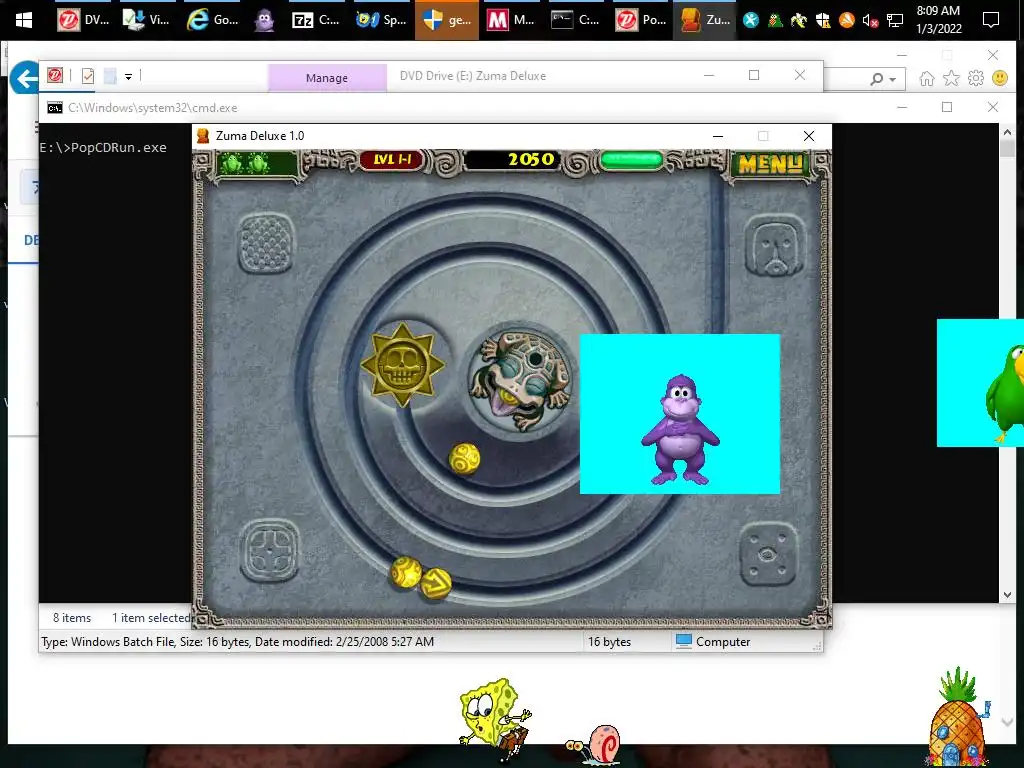Click the purple Bonzi gorilla character
1024x768 pixels.
pos(680,430)
